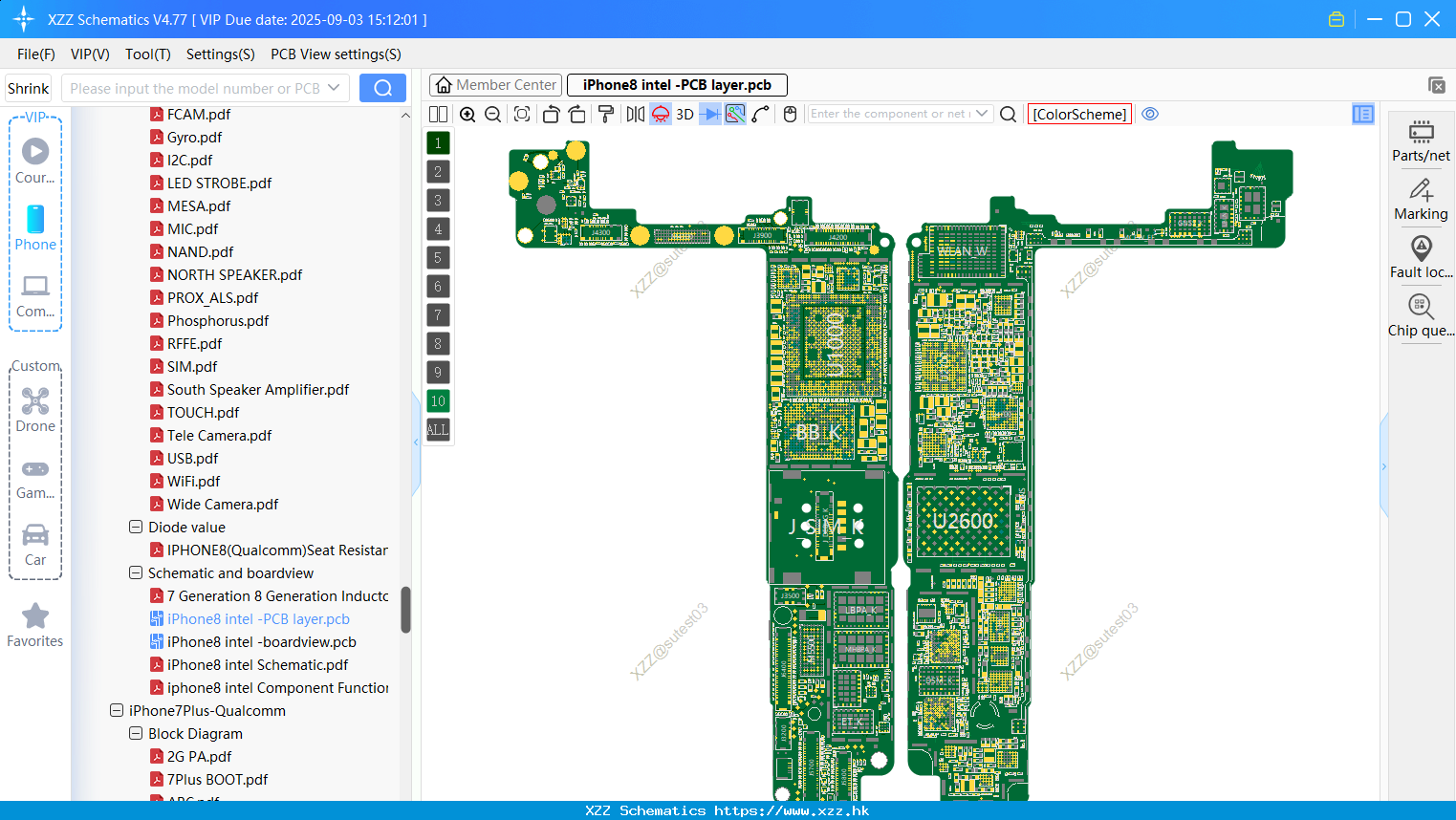Click the tree panel scroll-up arrow
1456x820 pixels.
tap(405, 115)
